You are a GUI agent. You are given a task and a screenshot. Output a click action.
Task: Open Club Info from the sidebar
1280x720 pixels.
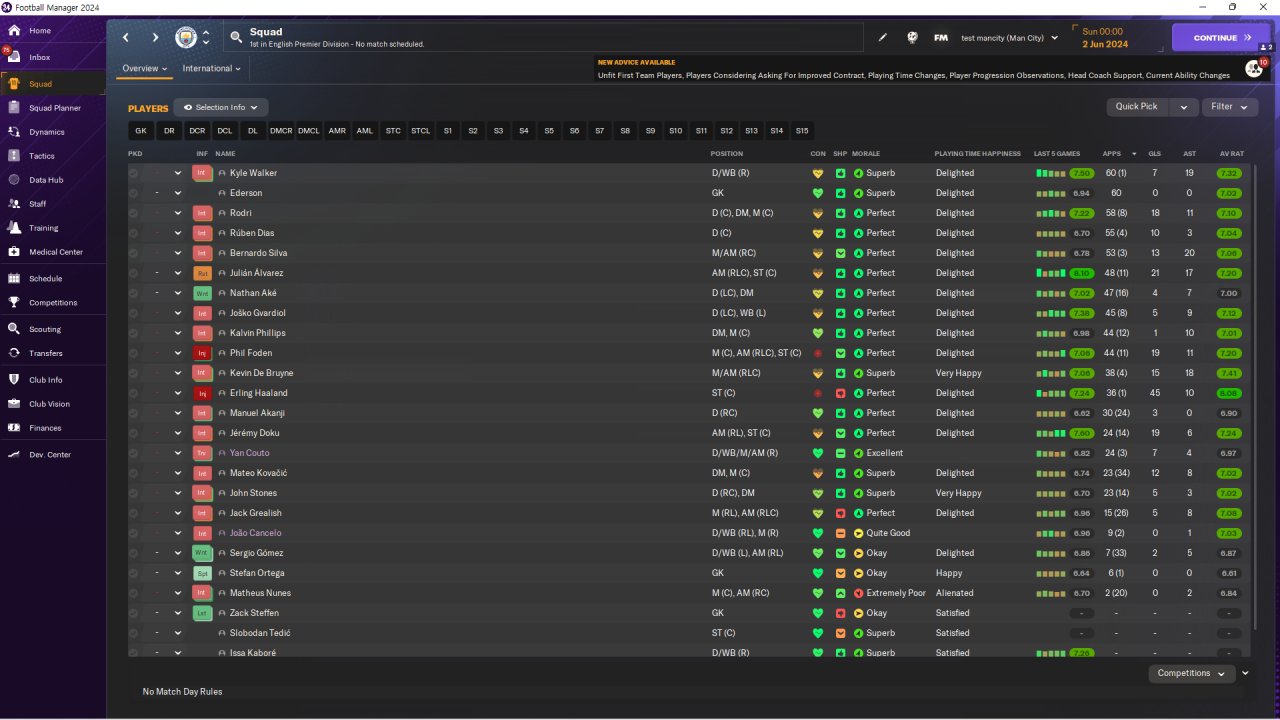[46, 380]
